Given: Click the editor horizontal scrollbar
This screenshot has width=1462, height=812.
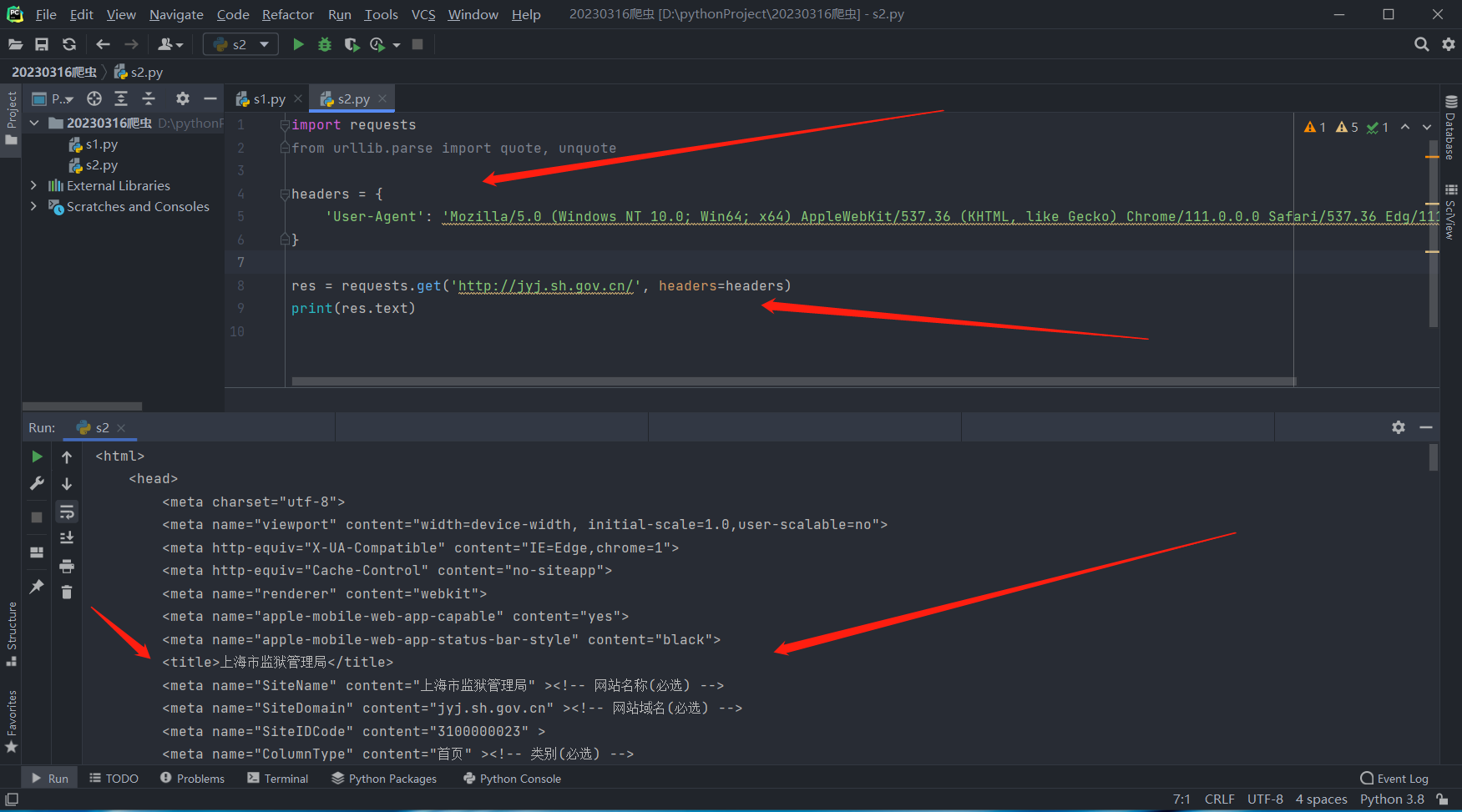Looking at the screenshot, I should 793,381.
